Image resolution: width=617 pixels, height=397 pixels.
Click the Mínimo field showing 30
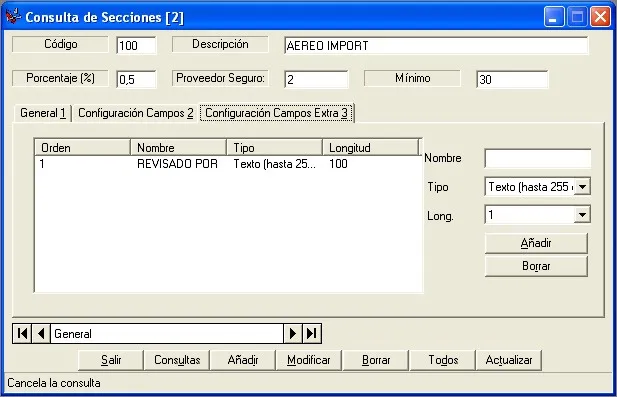(512, 80)
